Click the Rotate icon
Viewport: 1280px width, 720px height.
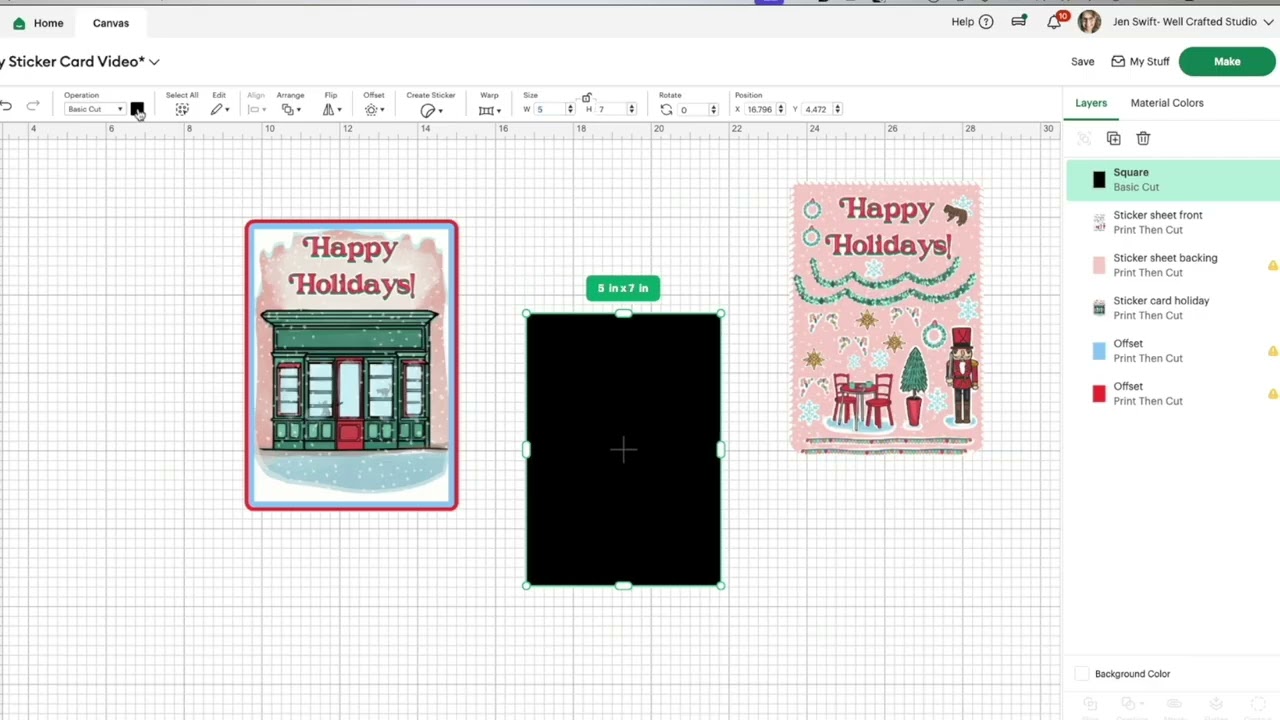click(x=666, y=109)
